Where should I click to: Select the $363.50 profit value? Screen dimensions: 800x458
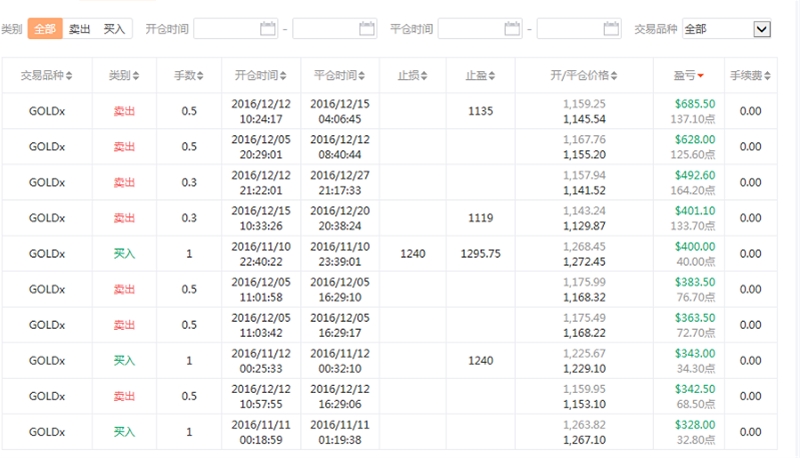coord(695,318)
